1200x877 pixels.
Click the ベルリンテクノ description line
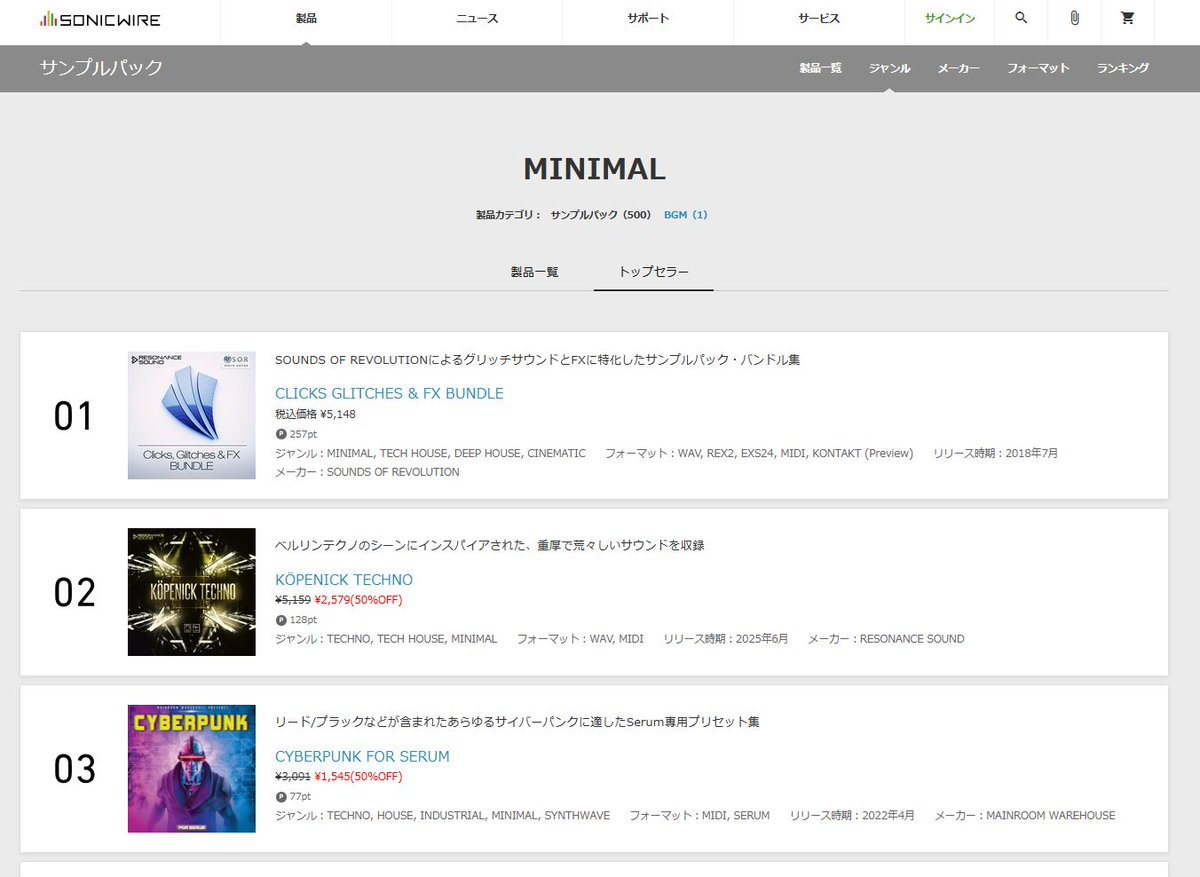(x=490, y=545)
